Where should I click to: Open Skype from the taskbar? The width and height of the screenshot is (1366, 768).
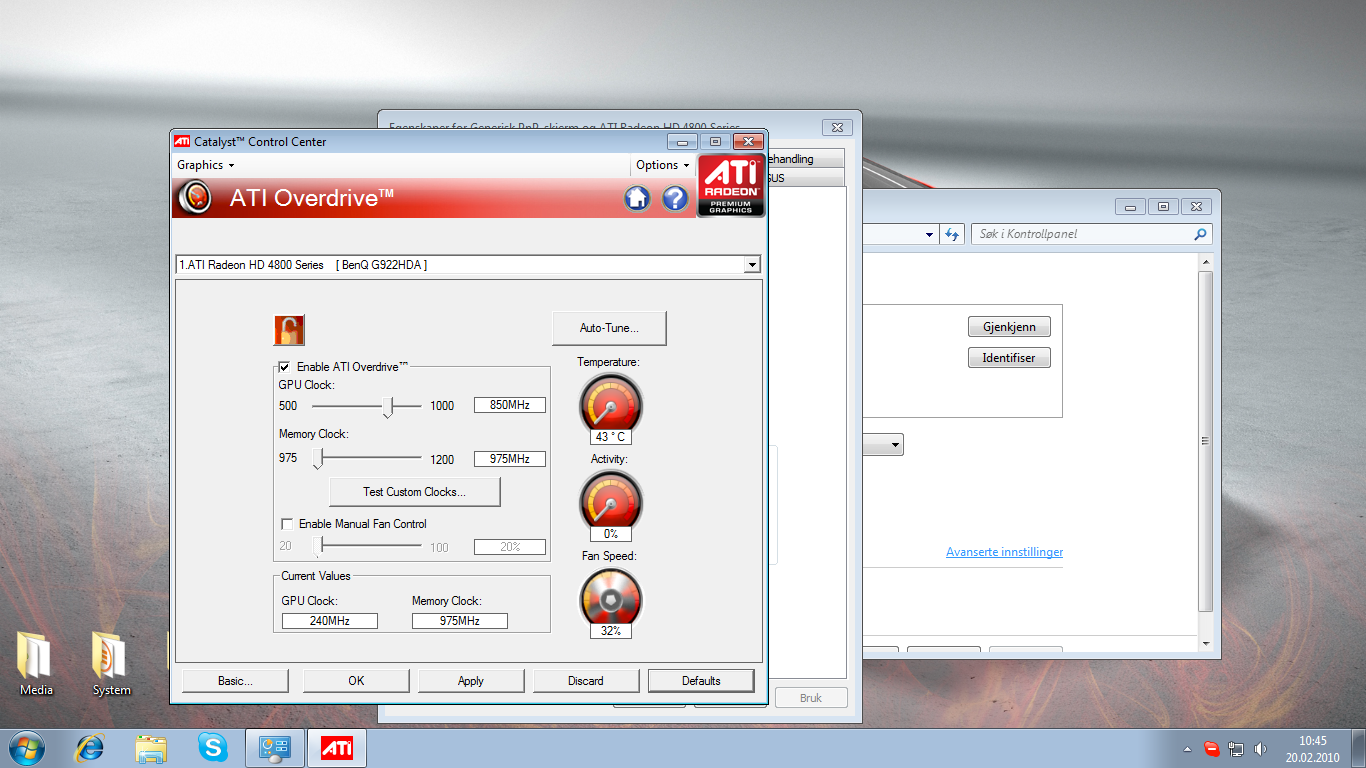coord(212,747)
